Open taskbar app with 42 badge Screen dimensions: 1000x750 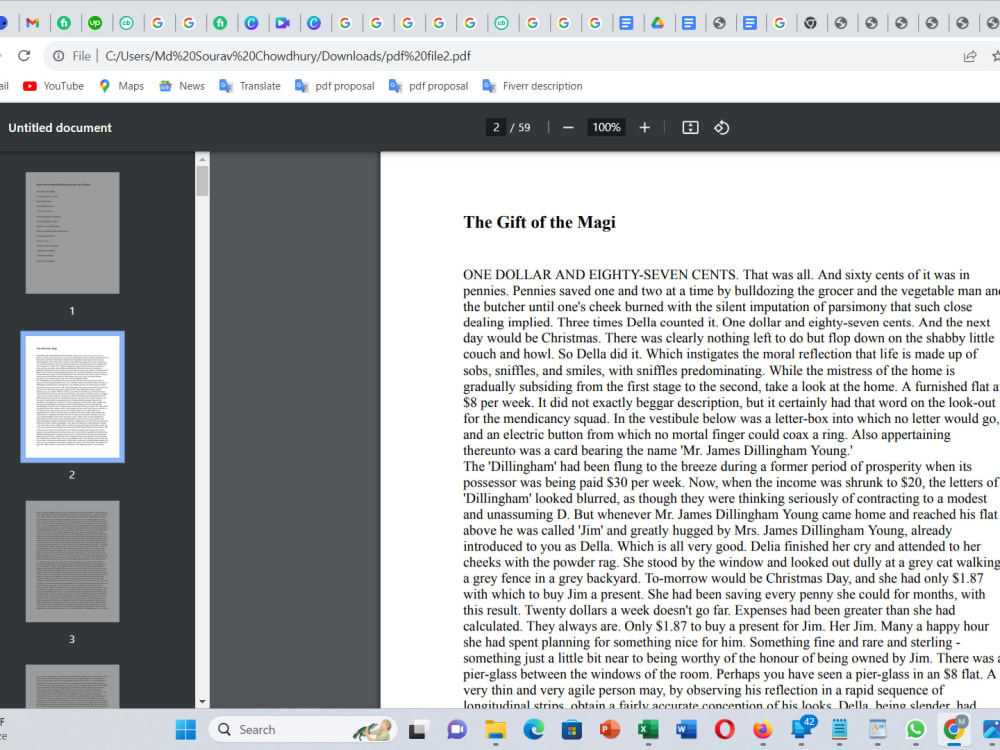[x=802, y=728]
